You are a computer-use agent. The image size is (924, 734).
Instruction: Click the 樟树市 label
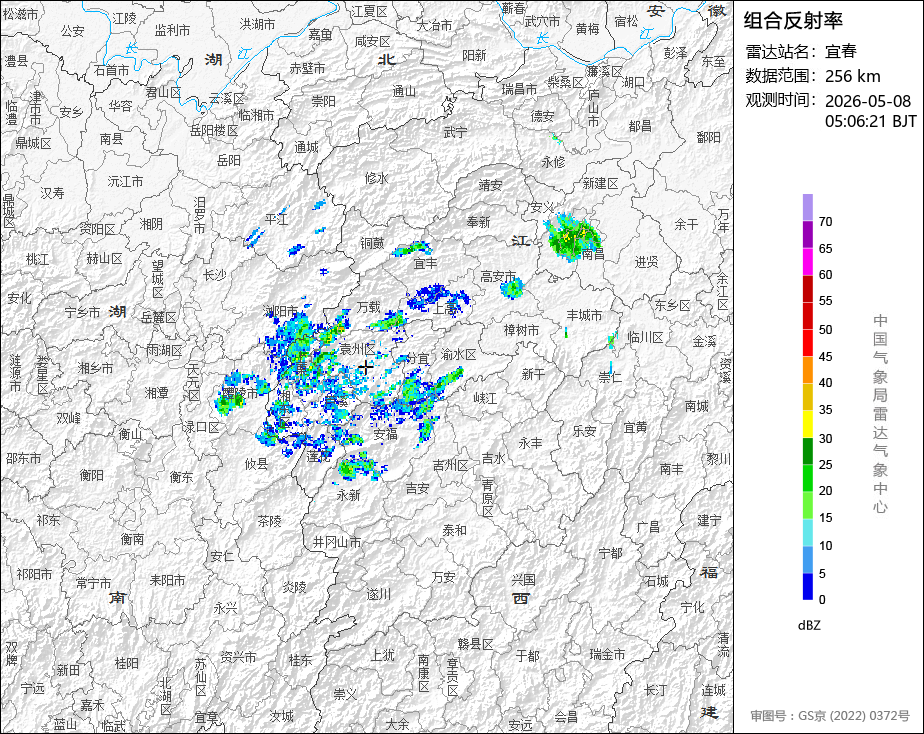(521, 330)
